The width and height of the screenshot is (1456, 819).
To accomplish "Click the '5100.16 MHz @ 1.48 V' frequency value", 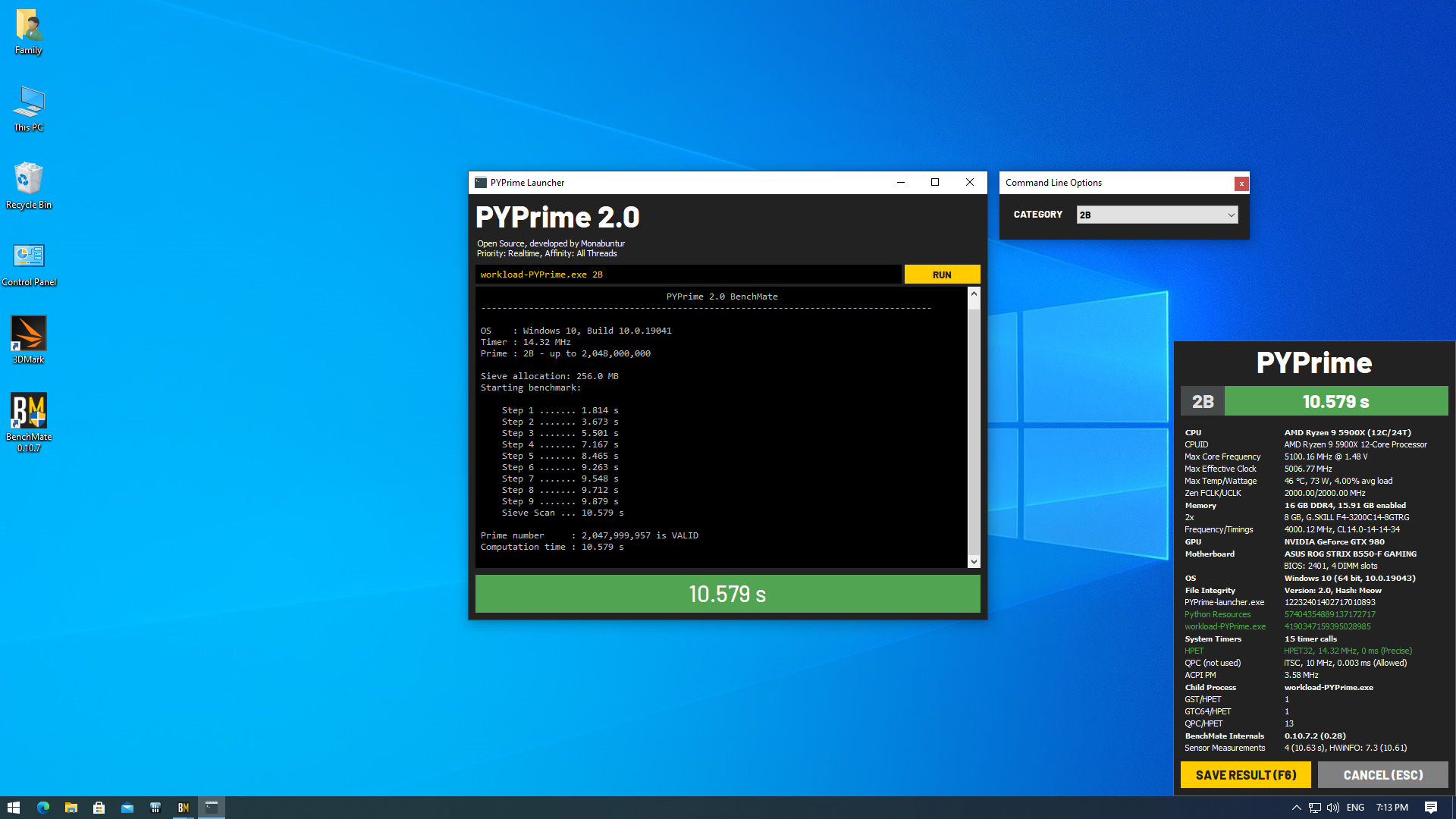I will pyautogui.click(x=1326, y=457).
